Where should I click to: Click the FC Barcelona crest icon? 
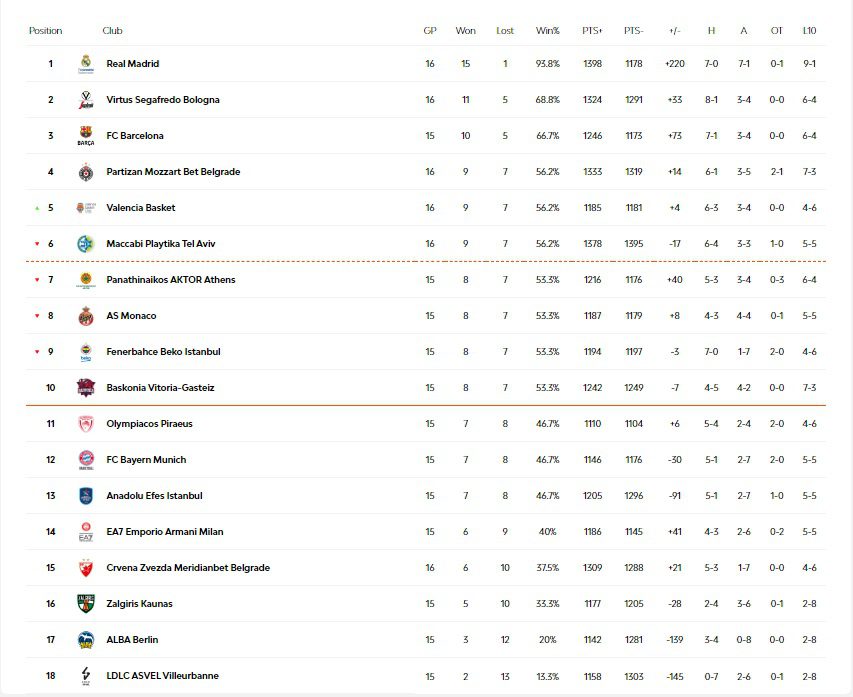tap(86, 136)
